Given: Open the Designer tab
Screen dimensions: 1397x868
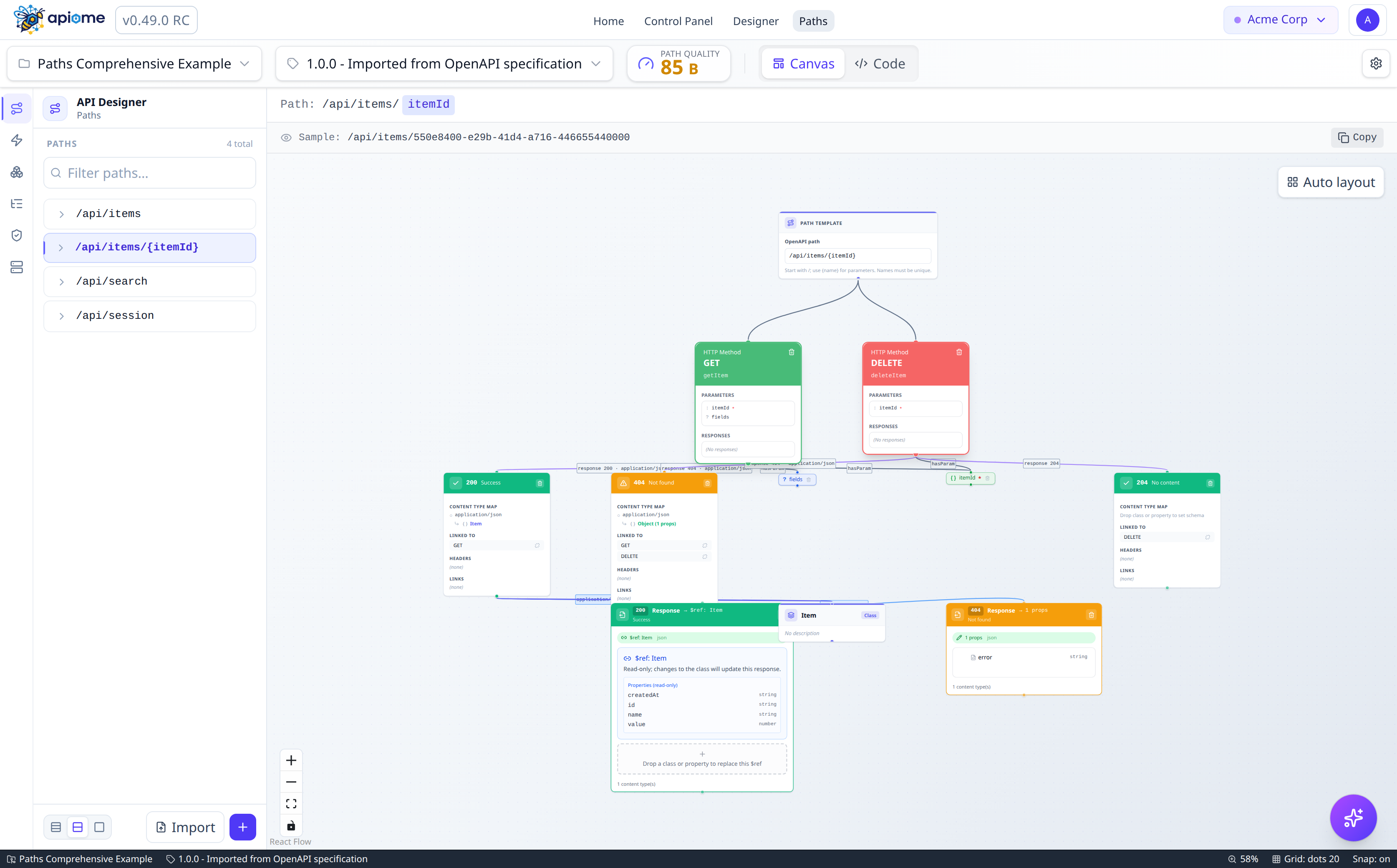Looking at the screenshot, I should coord(755,21).
